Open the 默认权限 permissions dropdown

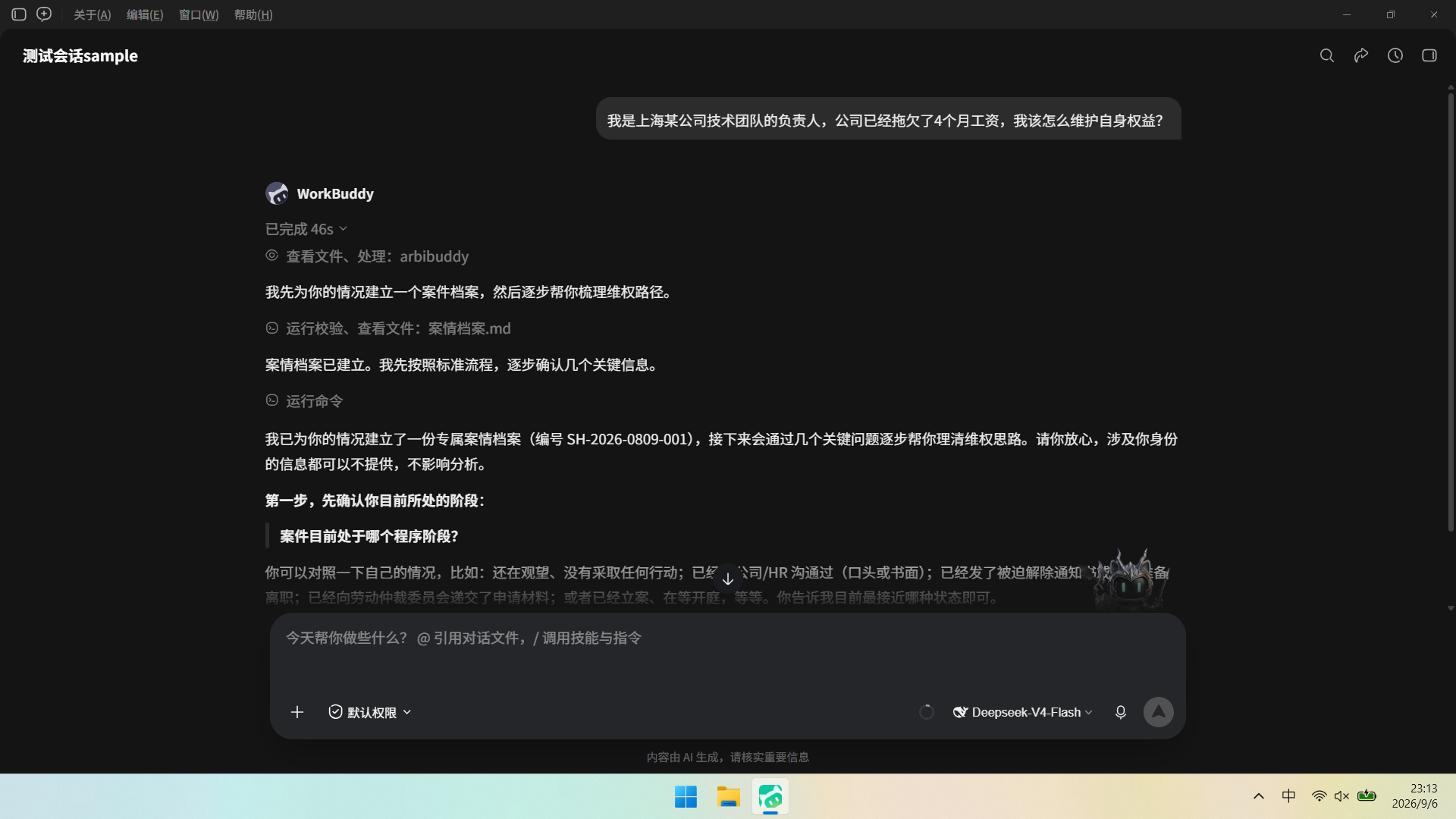point(370,712)
